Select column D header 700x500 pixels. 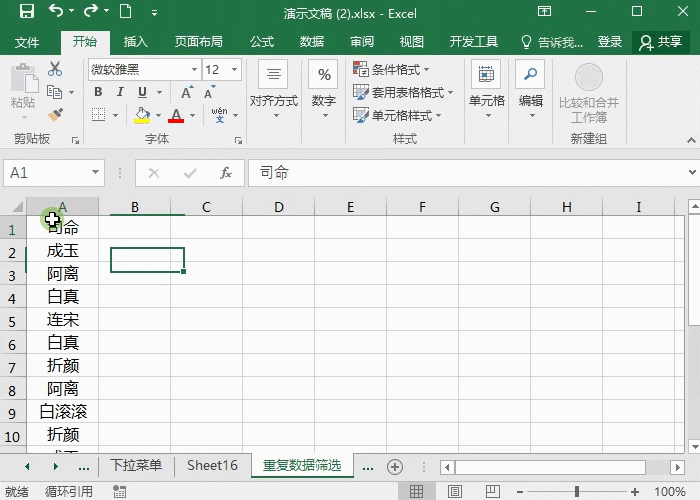(x=279, y=207)
